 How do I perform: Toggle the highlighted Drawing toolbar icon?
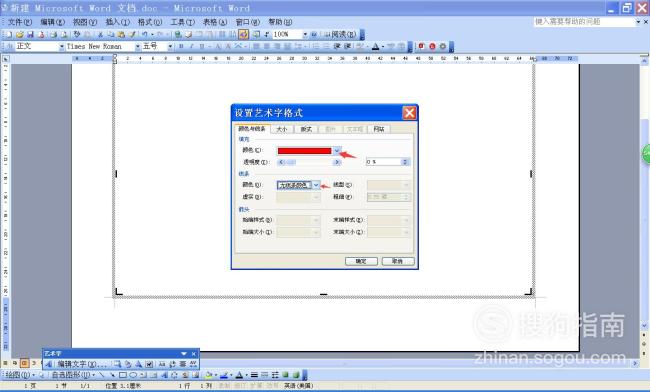243,34
